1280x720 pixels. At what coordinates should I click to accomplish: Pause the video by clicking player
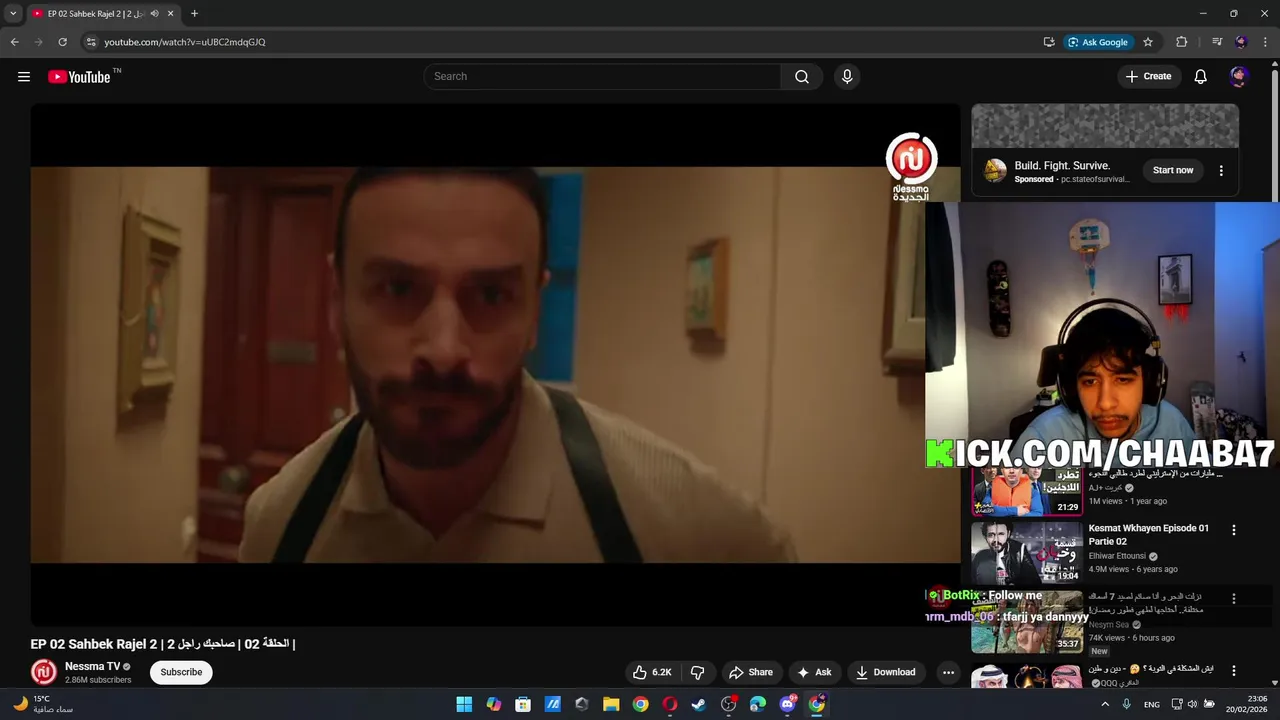[495, 364]
